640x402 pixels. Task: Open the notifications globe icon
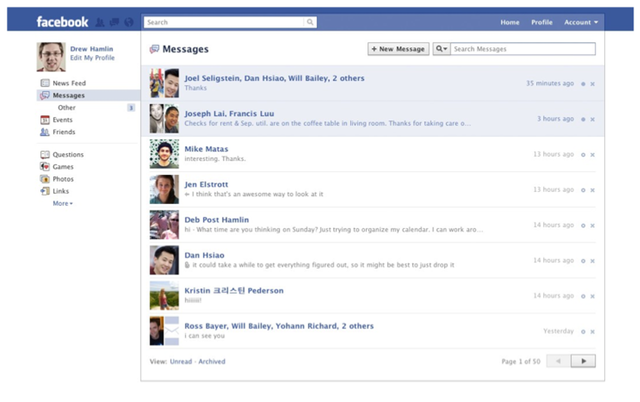[129, 22]
